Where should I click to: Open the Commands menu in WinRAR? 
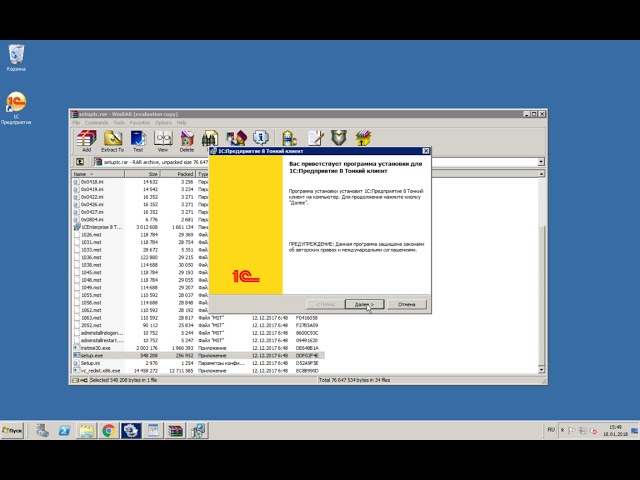[96, 122]
